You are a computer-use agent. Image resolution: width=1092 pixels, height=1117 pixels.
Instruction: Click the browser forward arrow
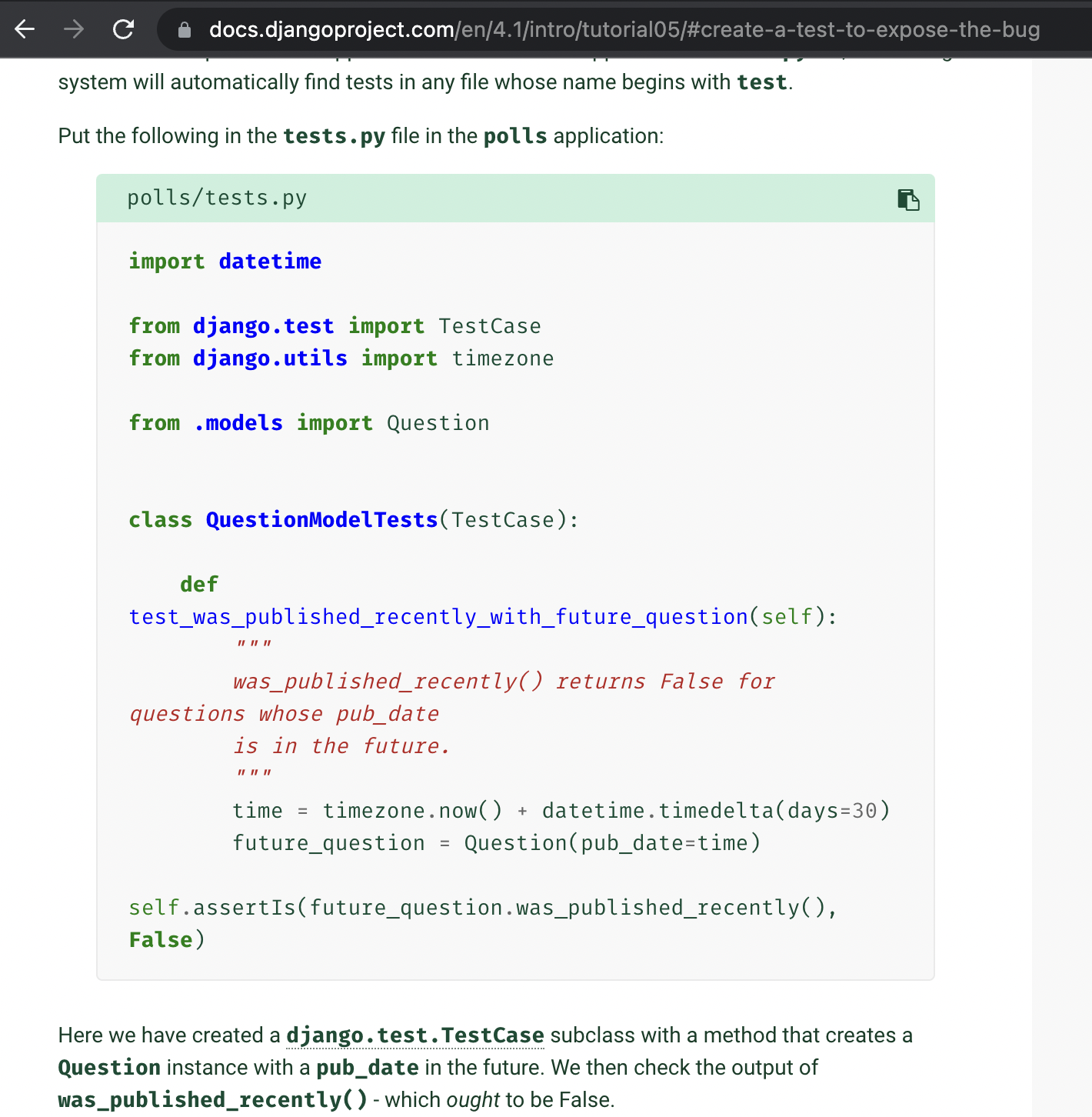coord(74,29)
